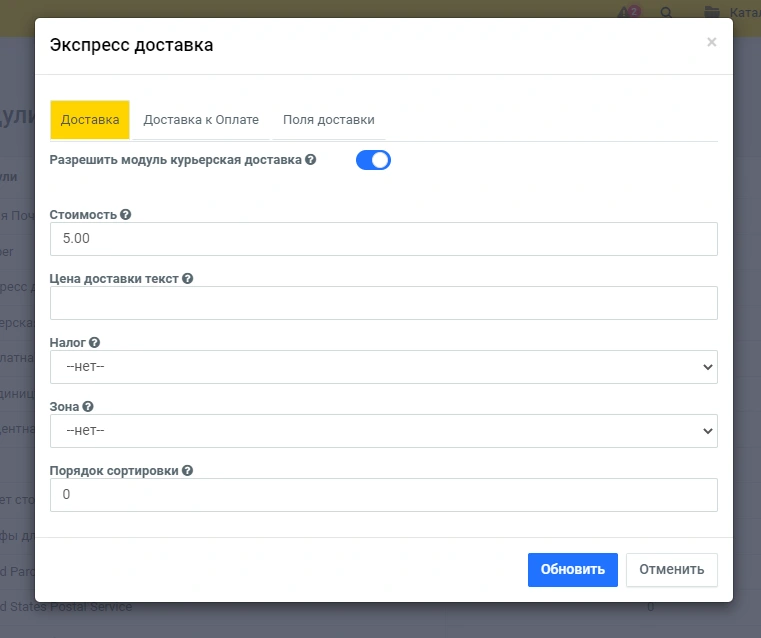Click the Цена доставки текст input
The image size is (761, 638).
[x=383, y=303]
